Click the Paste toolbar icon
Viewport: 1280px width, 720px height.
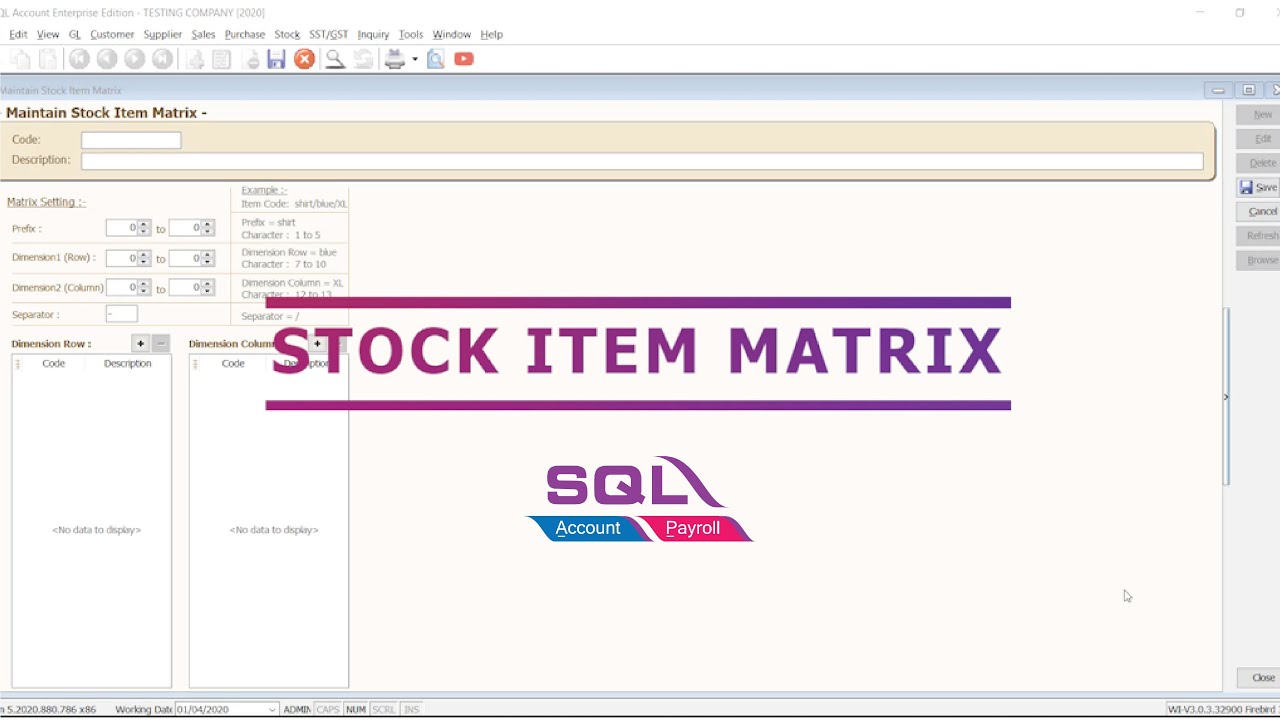[47, 59]
